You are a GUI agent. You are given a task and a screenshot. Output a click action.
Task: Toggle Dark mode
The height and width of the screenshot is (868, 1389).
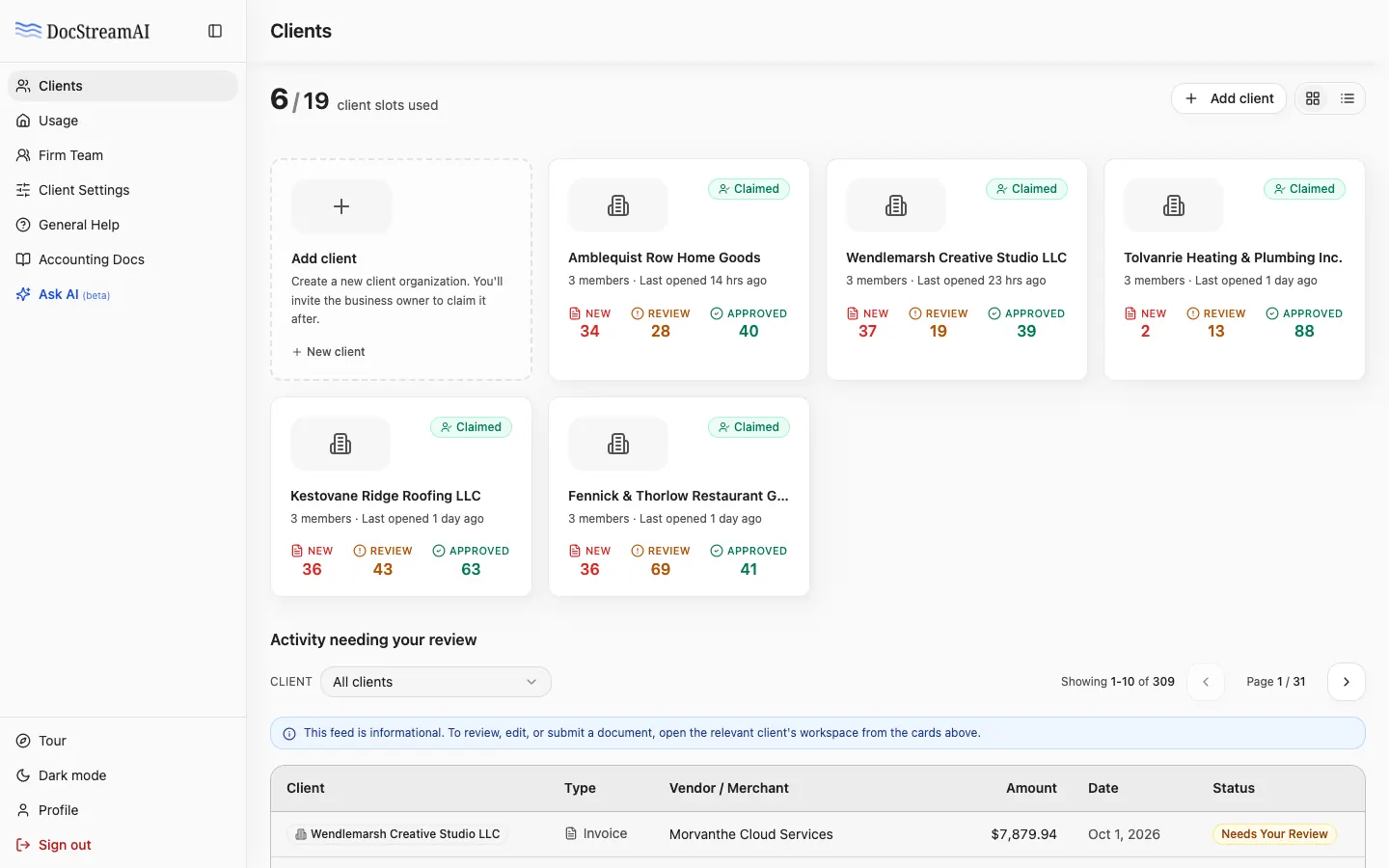123,775
